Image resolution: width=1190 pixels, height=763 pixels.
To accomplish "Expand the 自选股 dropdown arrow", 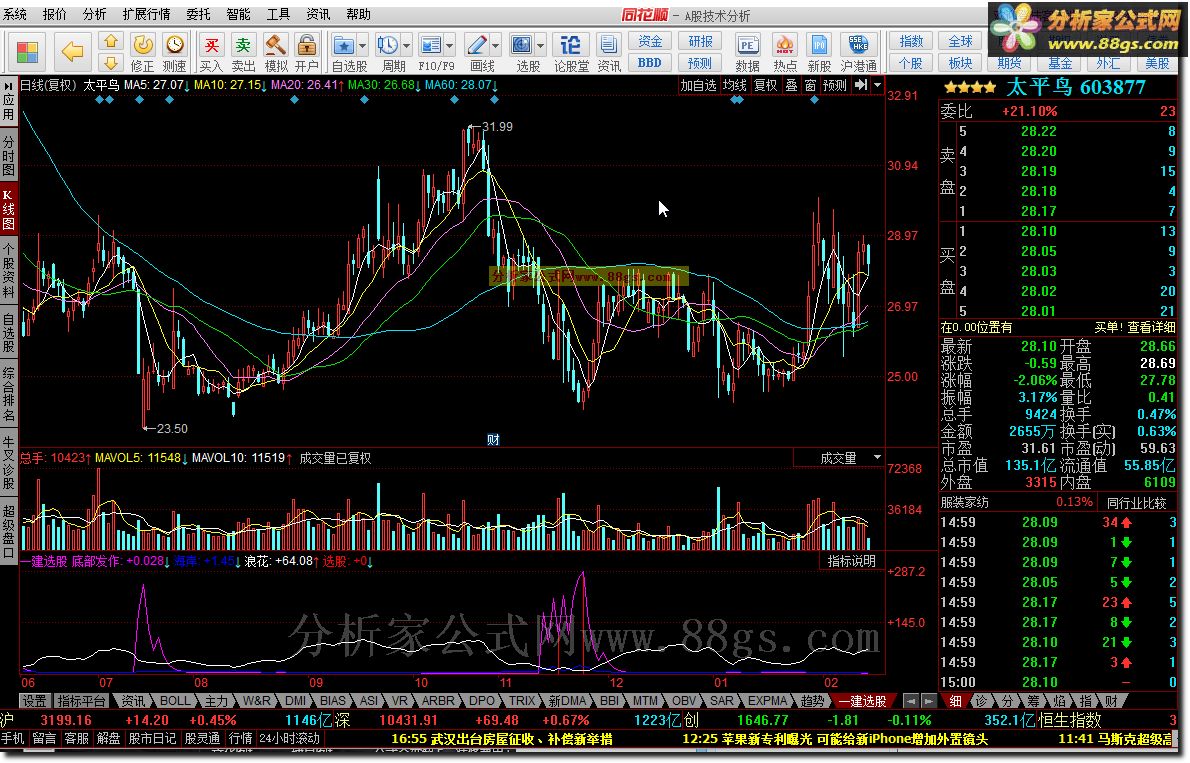I will (363, 46).
